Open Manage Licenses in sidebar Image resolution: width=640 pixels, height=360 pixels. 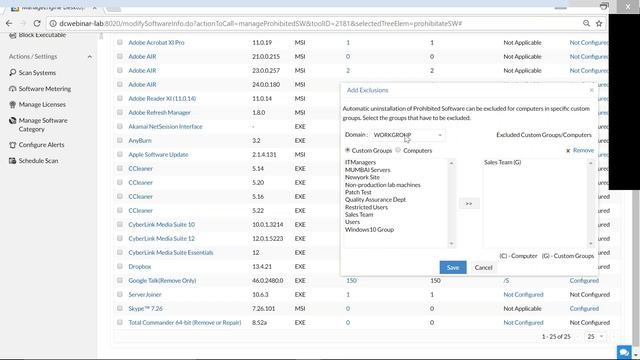pyautogui.click(x=42, y=104)
